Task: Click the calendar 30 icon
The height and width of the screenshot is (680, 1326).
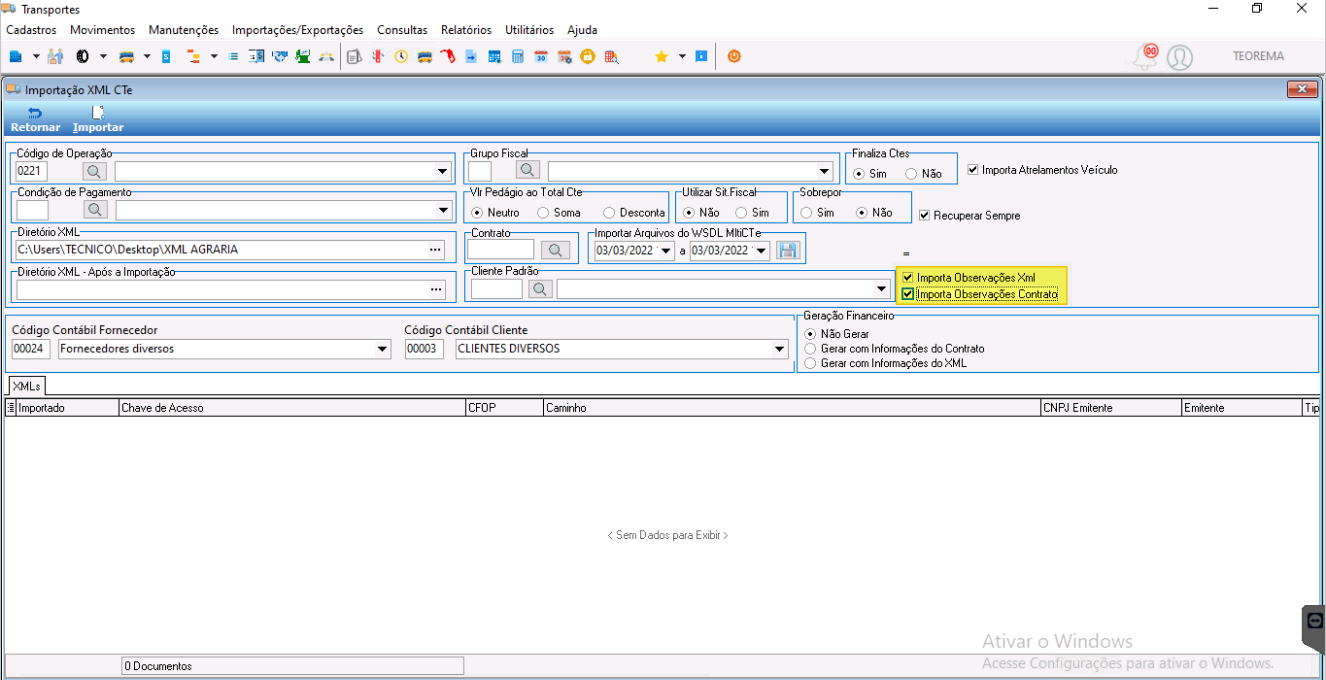Action: (x=541, y=56)
